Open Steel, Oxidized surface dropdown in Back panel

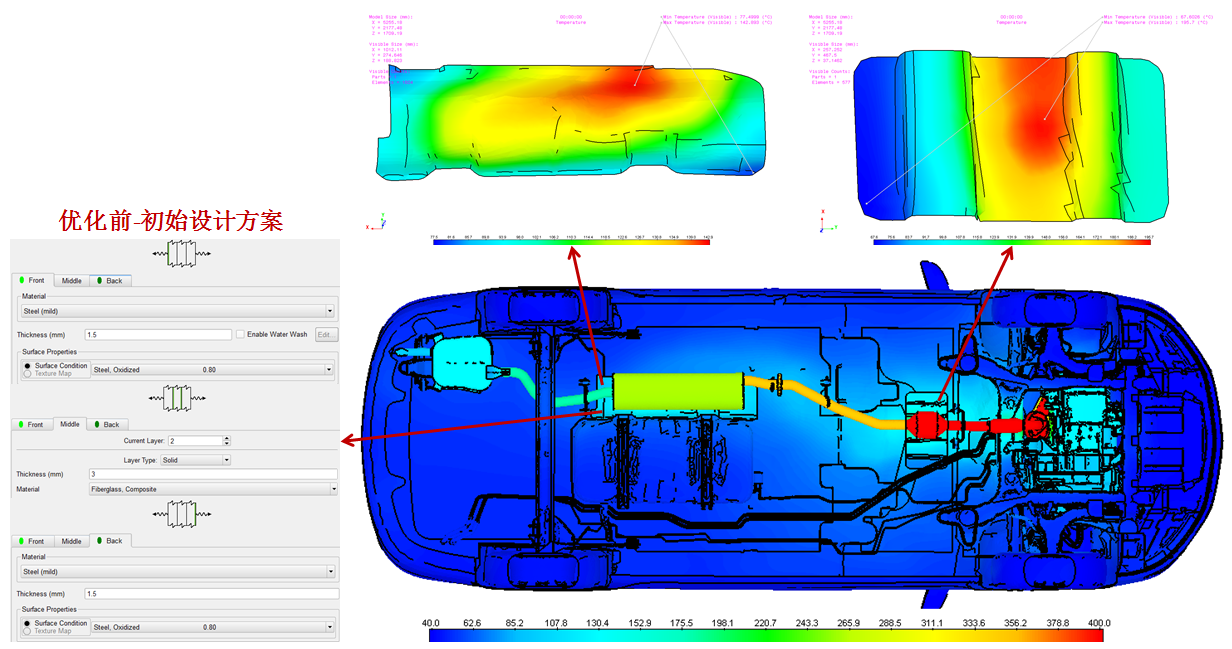pos(212,627)
